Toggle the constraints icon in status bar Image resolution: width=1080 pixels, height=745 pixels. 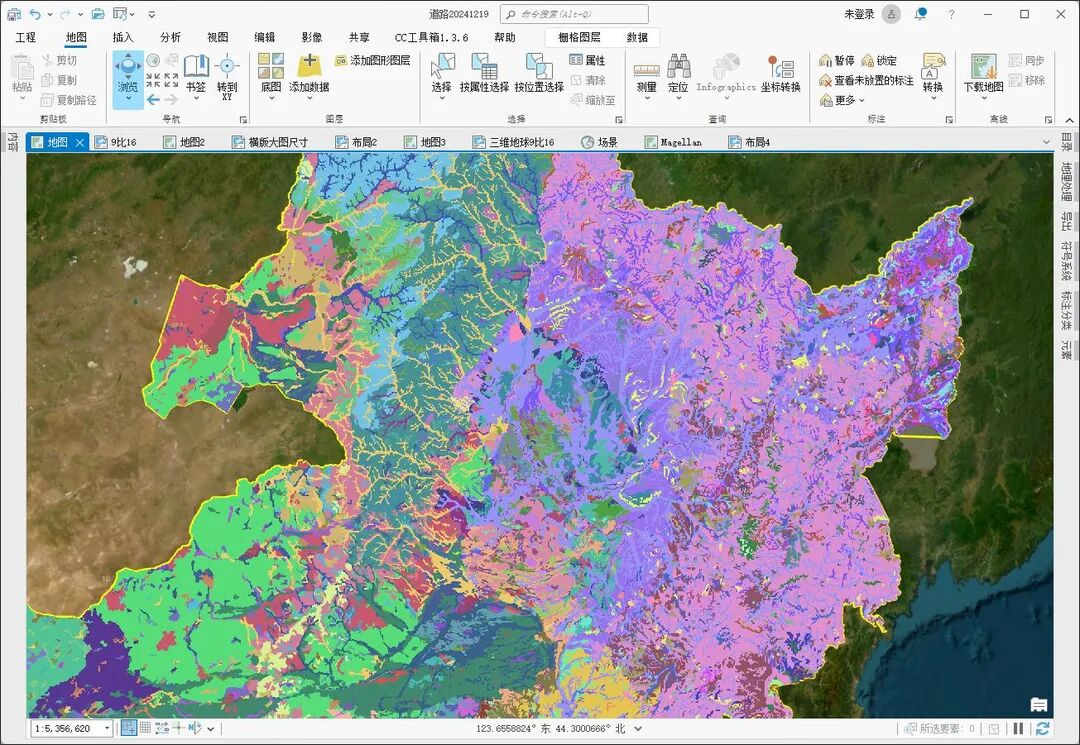[162, 728]
